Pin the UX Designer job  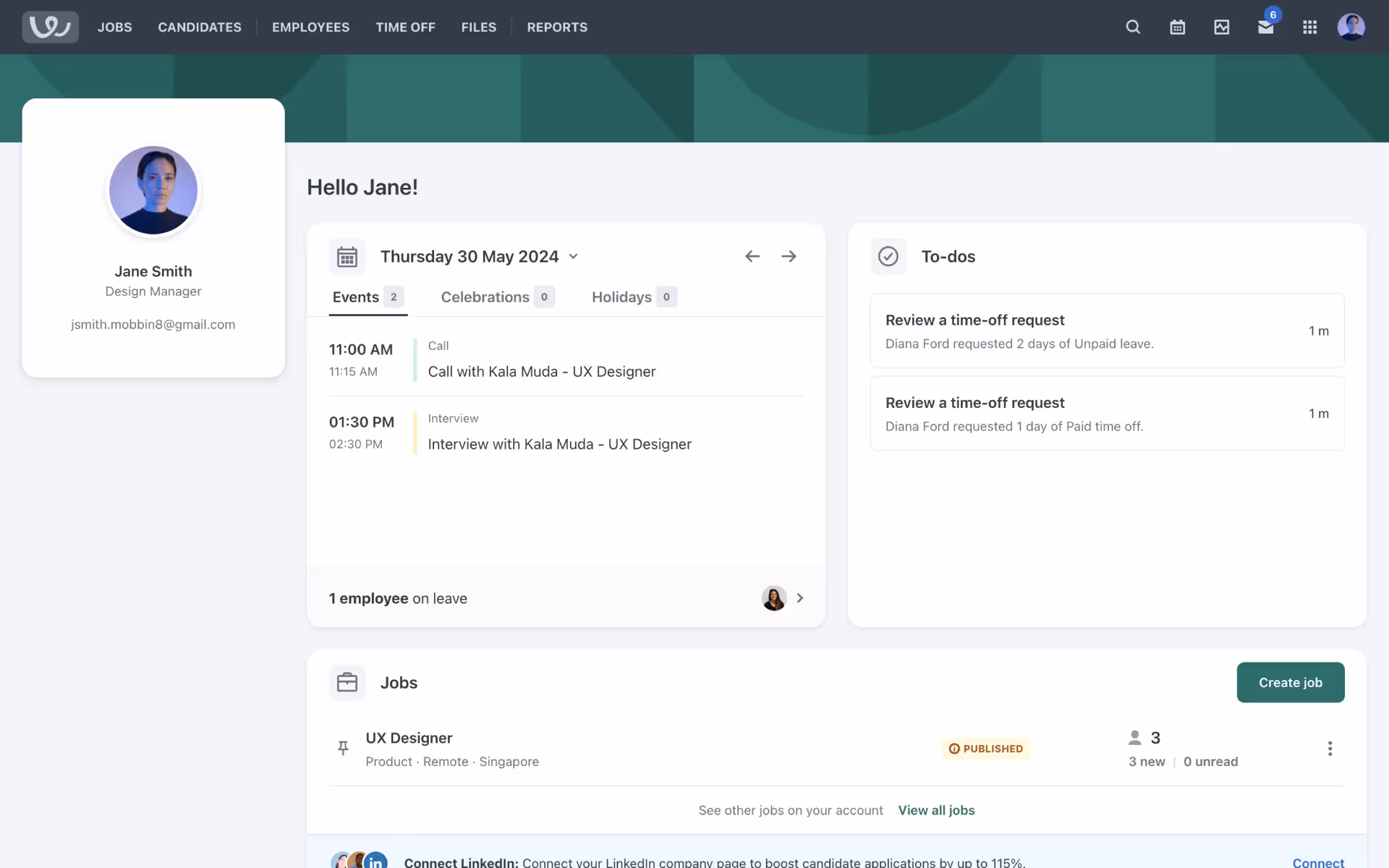point(343,748)
